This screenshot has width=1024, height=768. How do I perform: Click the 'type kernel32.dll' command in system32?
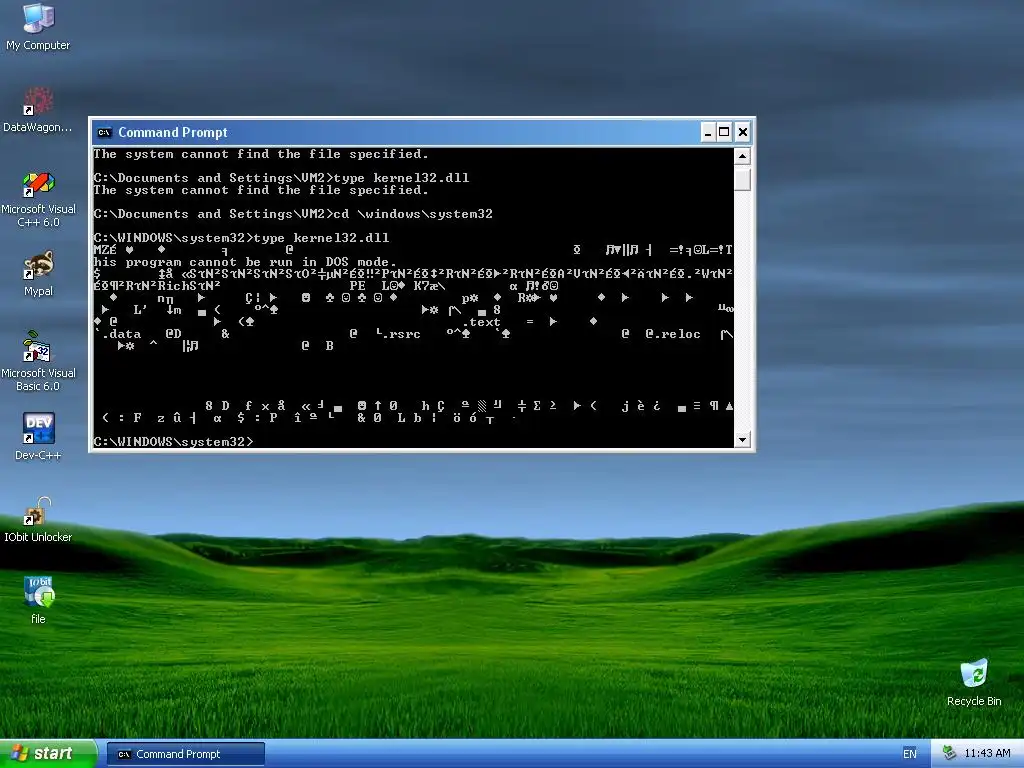click(321, 238)
